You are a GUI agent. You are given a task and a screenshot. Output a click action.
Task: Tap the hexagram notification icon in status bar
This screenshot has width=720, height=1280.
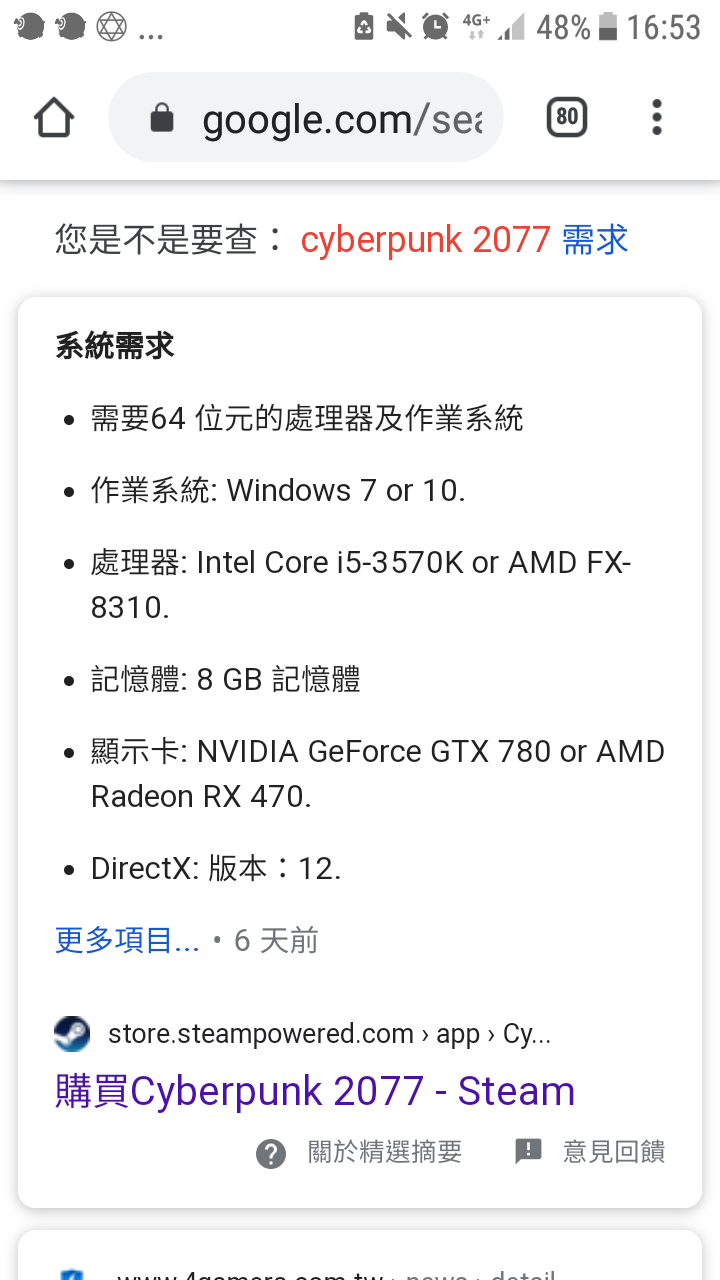click(111, 27)
